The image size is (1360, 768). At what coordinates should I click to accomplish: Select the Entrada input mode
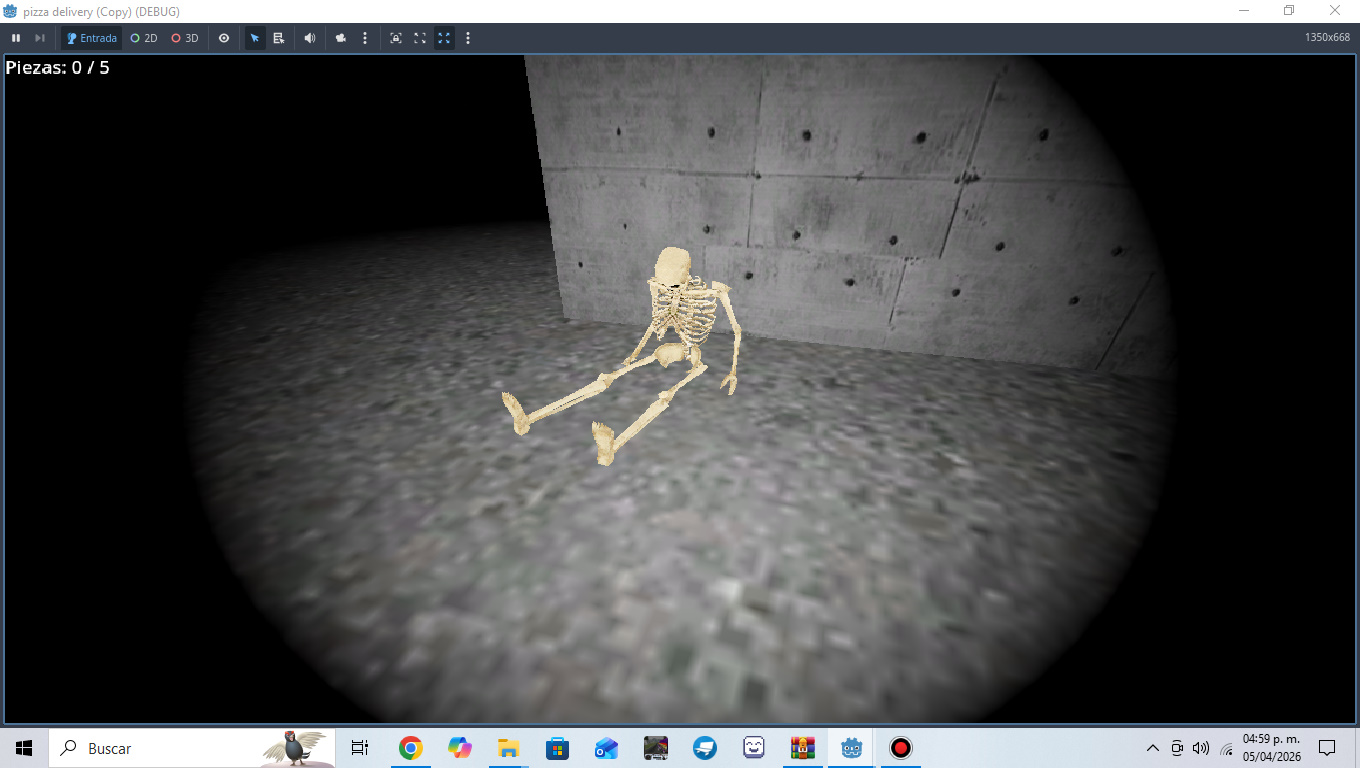click(91, 38)
